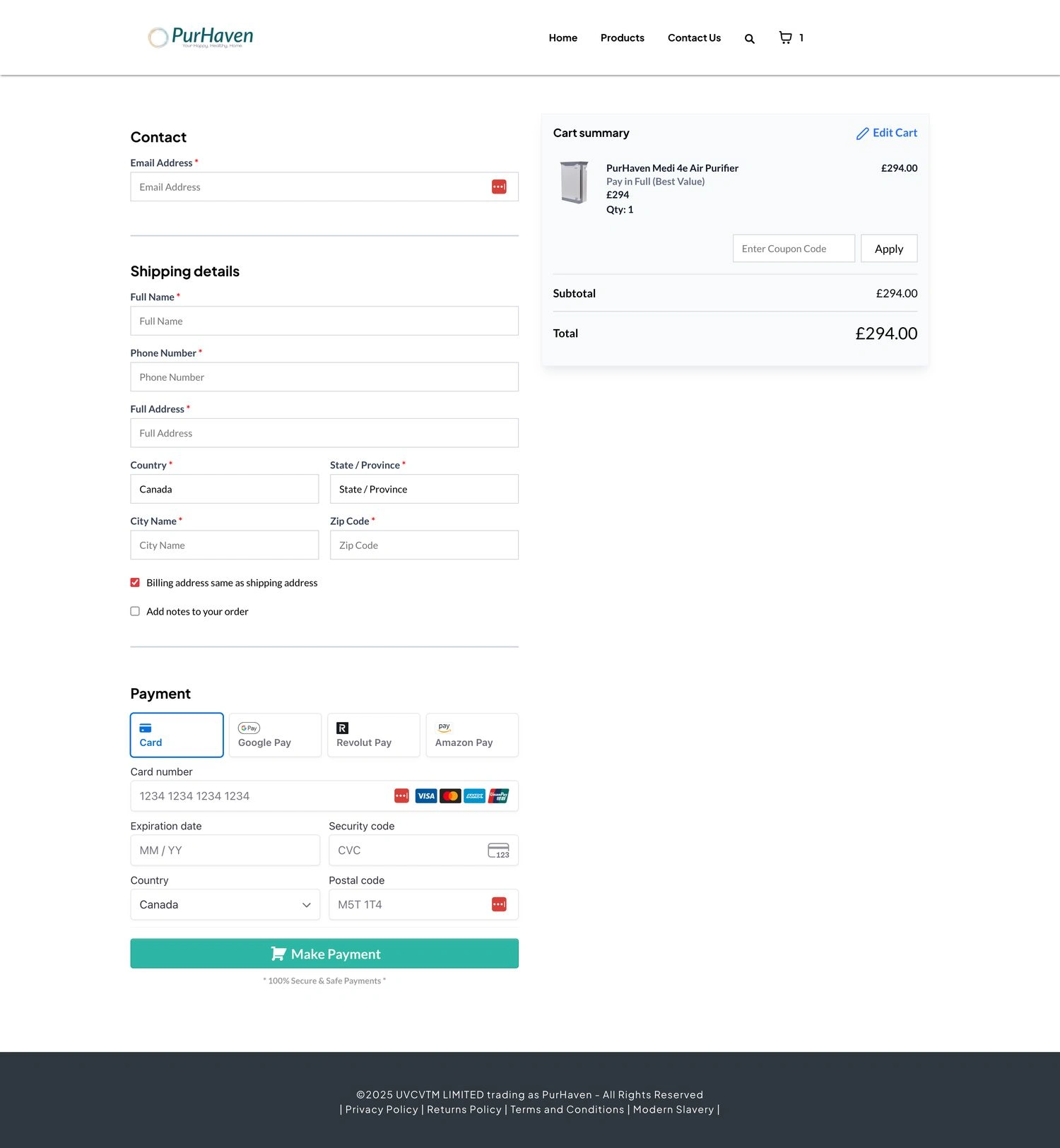Click the air purifier product thumbnail

574,182
